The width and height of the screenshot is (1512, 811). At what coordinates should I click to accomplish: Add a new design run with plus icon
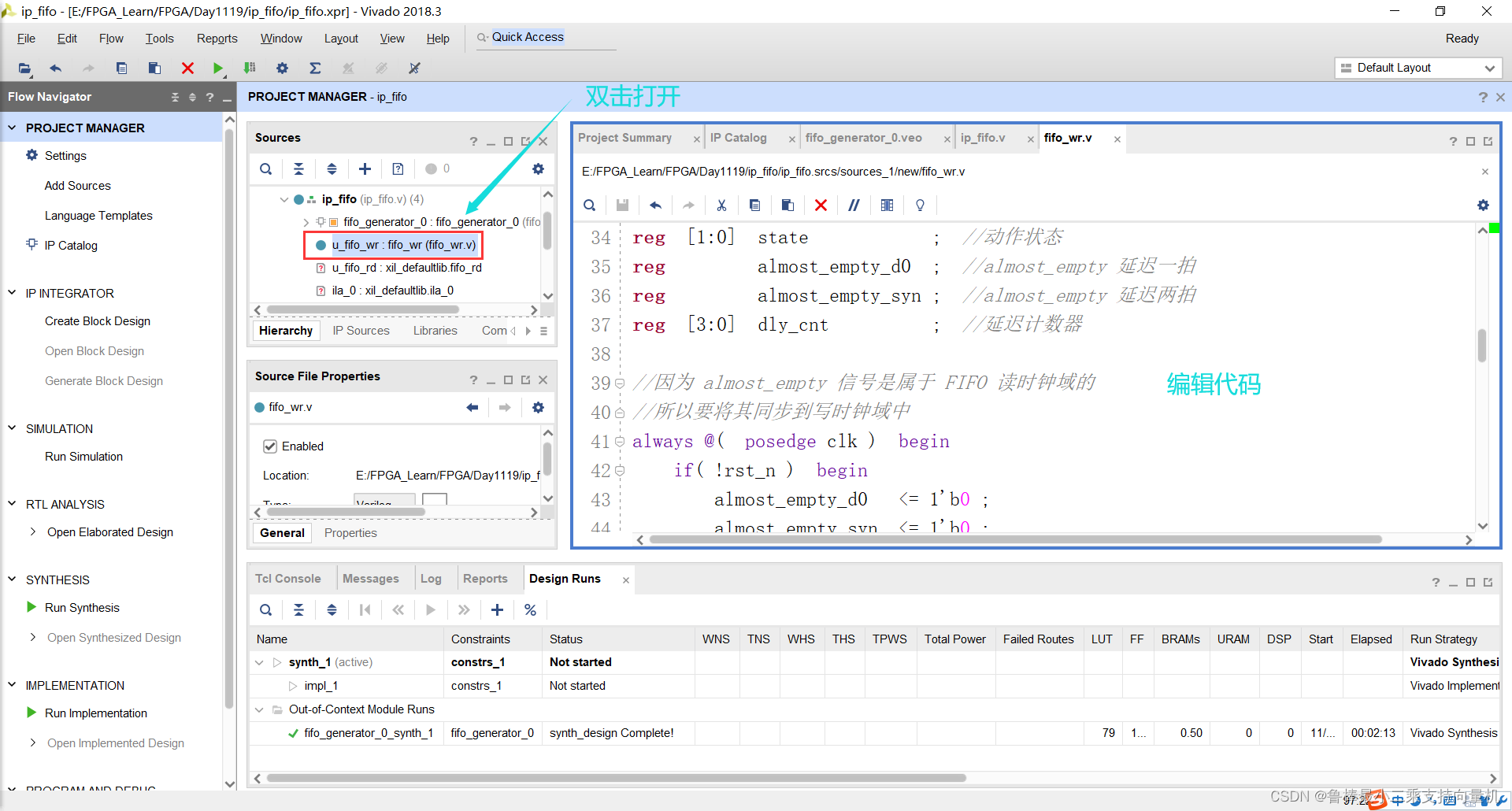(497, 610)
